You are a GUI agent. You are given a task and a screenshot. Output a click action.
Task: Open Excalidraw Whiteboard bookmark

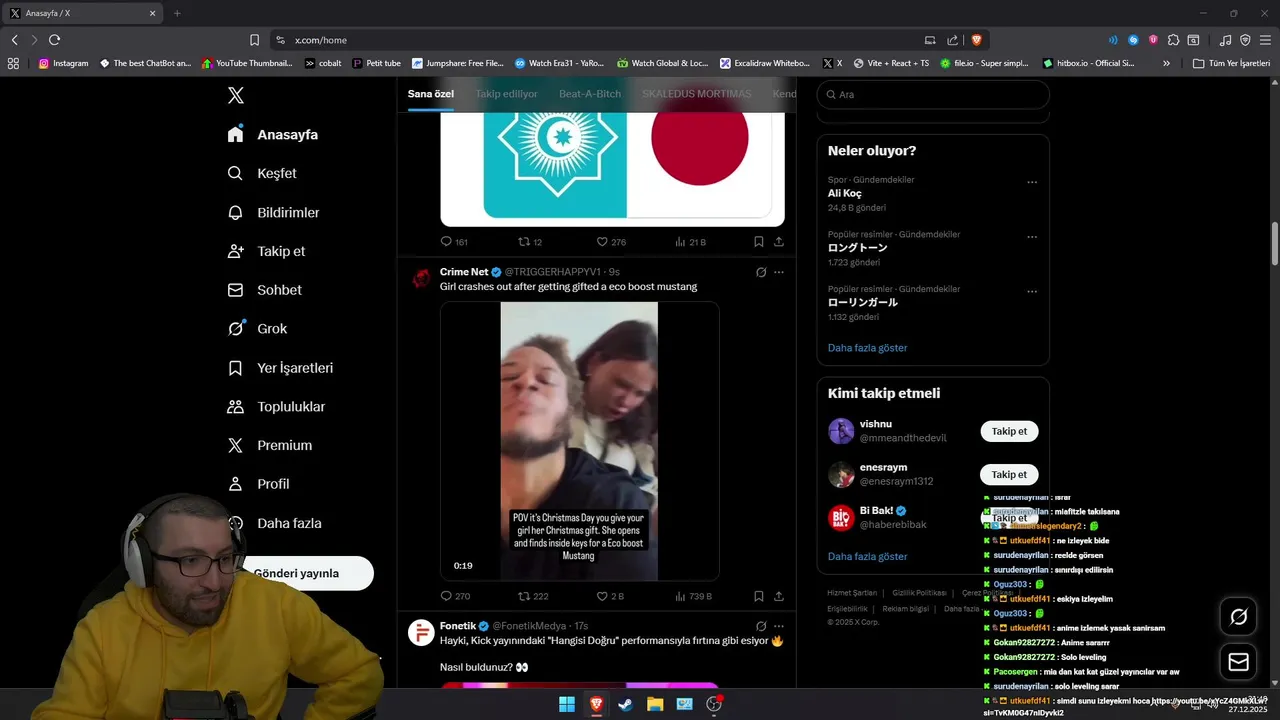(x=765, y=63)
